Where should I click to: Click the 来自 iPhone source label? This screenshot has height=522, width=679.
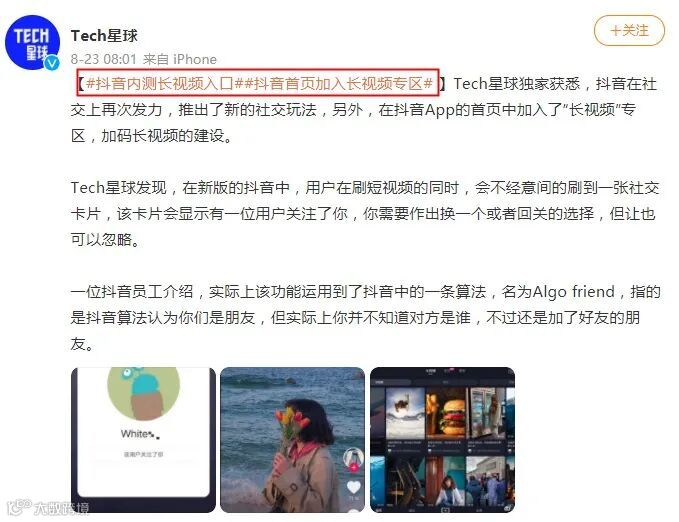coord(180,59)
